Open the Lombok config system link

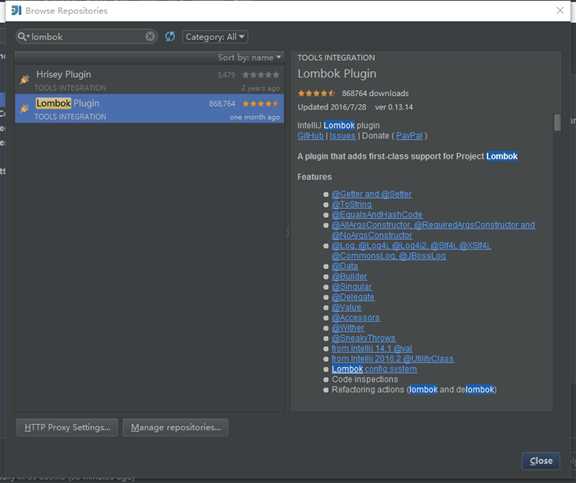[374, 369]
